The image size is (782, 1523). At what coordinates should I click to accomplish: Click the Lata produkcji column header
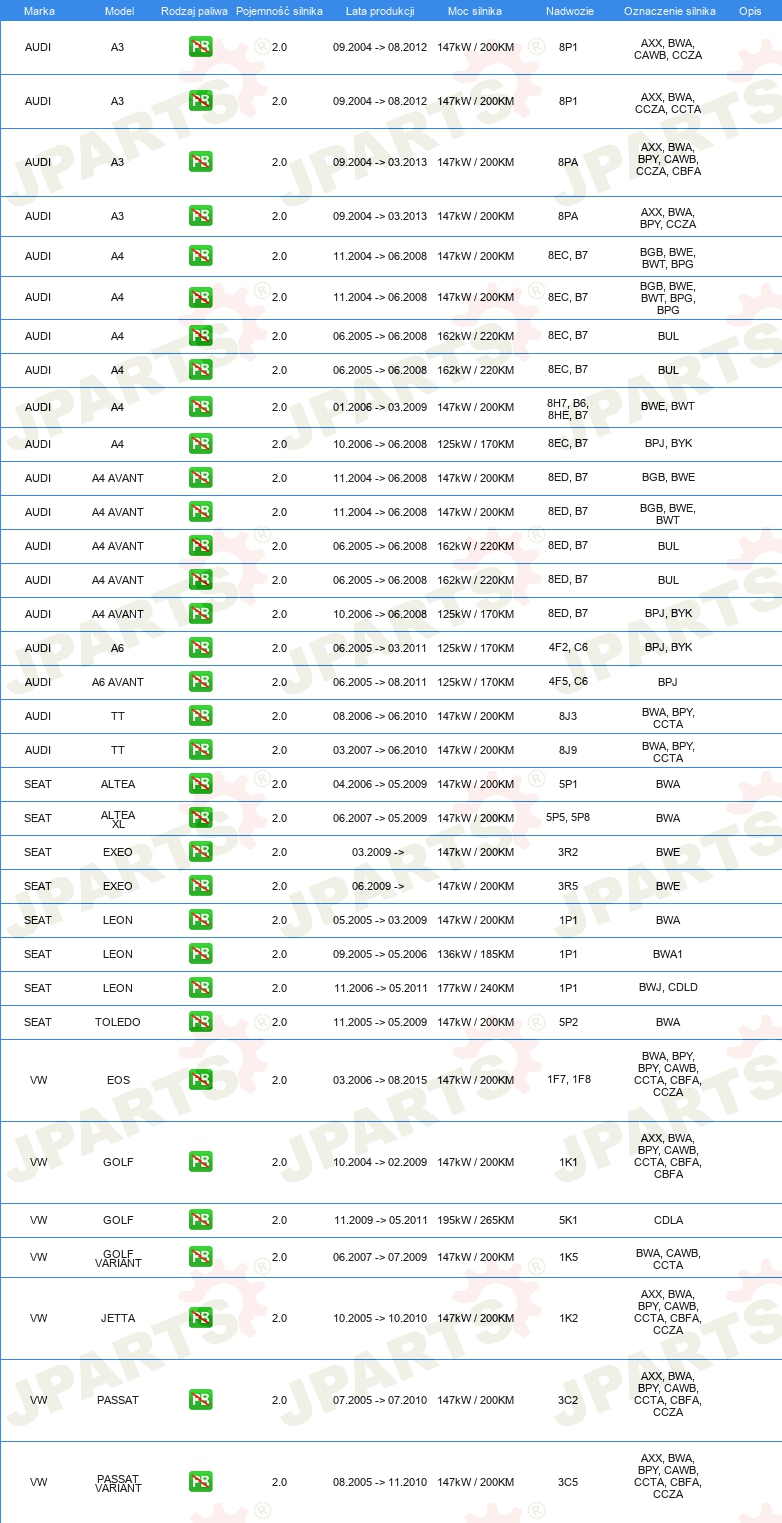coord(380,11)
